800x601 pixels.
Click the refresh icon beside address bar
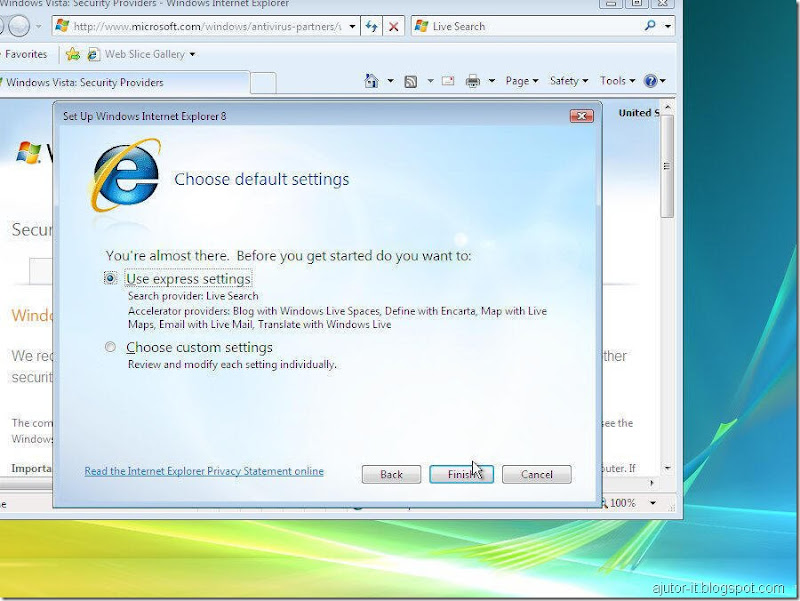click(x=371, y=26)
